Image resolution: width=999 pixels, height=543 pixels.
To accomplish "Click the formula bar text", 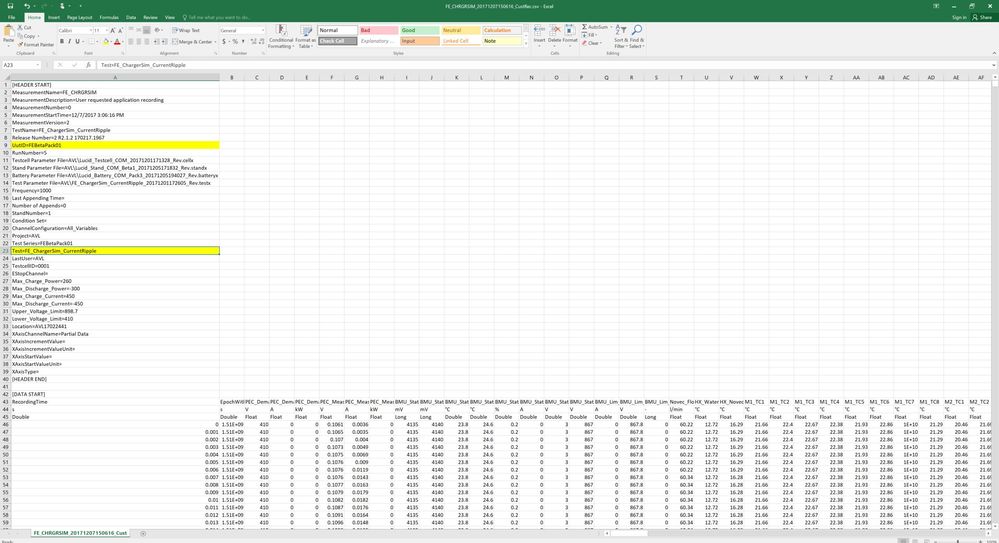I will click(143, 65).
